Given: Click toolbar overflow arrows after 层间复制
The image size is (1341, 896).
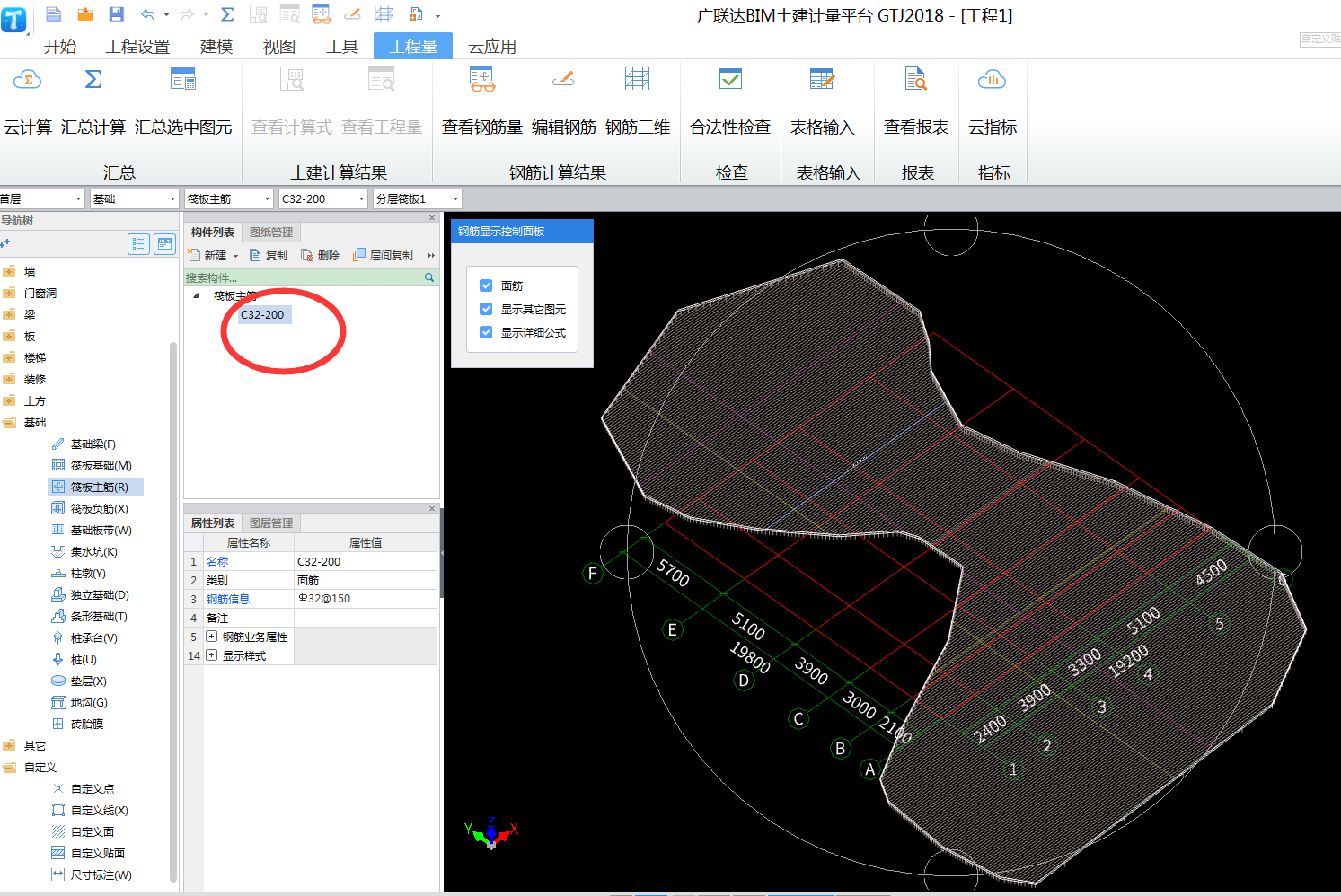Looking at the screenshot, I should [x=431, y=256].
